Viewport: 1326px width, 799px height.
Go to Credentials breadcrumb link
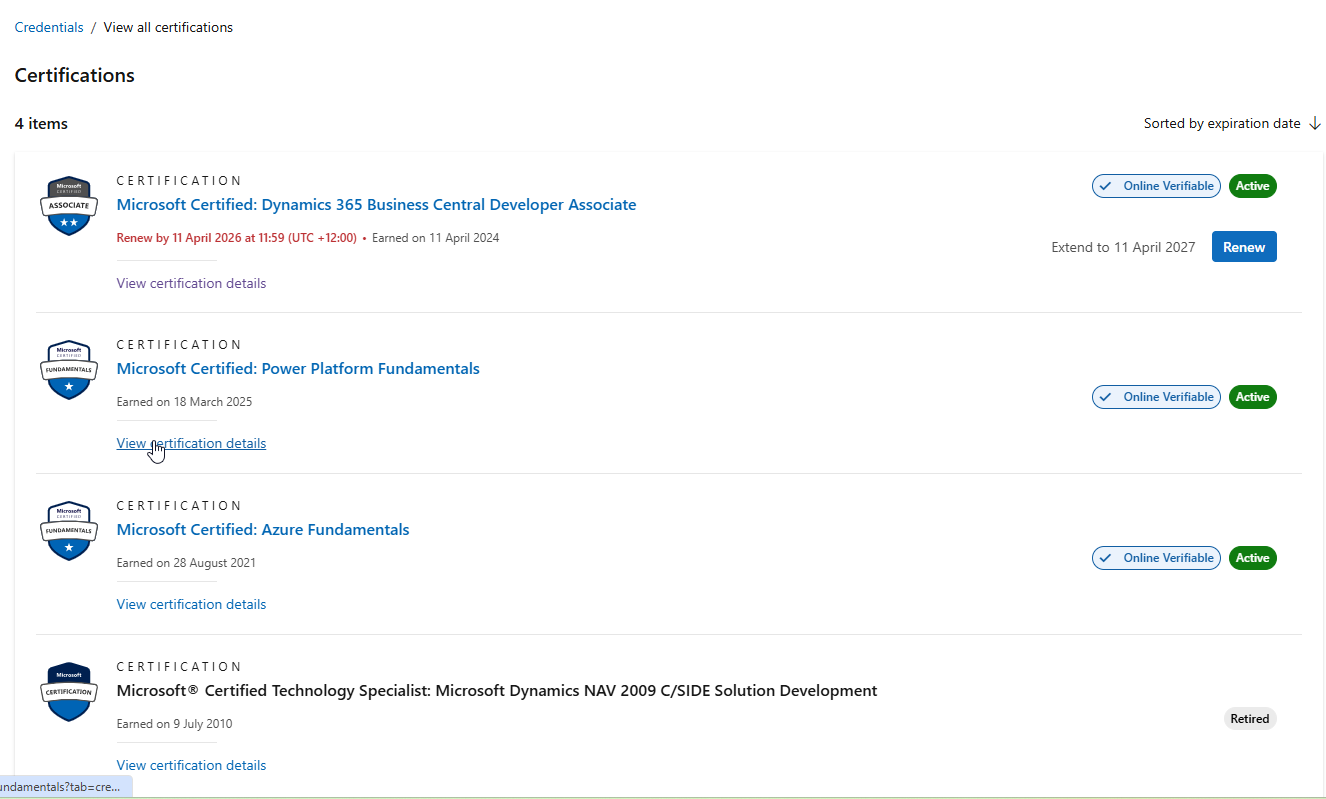point(49,27)
